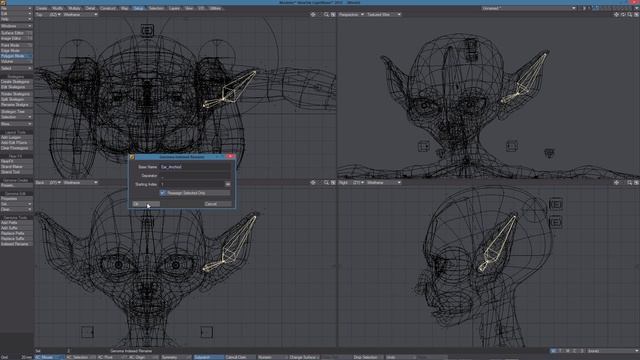Toggle Symmetry in bottom bar
Image resolution: width=640 pixels, height=360 pixels.
(176, 357)
